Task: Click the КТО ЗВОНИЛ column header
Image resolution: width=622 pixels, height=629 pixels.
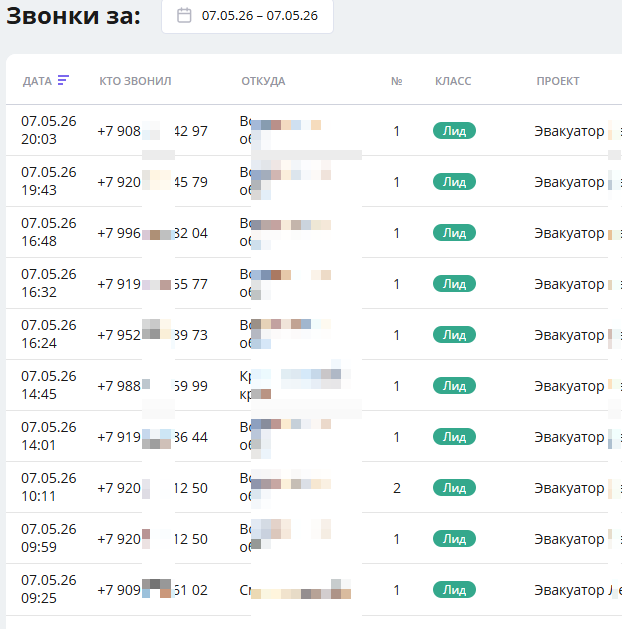Action: click(135, 81)
